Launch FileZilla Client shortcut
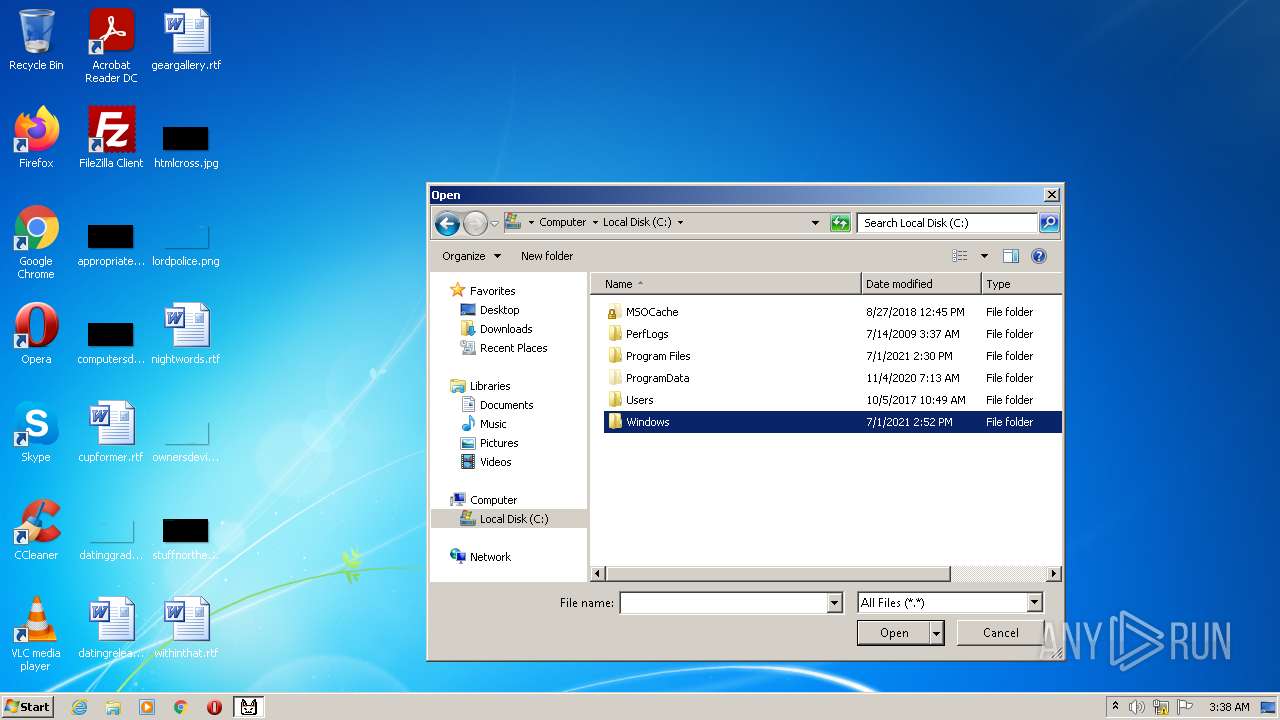Viewport: 1280px width, 720px height. pos(111,138)
